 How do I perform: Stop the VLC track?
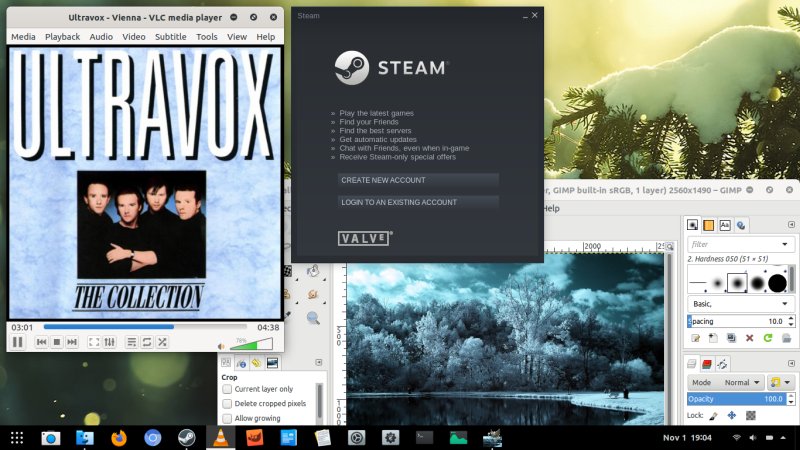click(57, 342)
